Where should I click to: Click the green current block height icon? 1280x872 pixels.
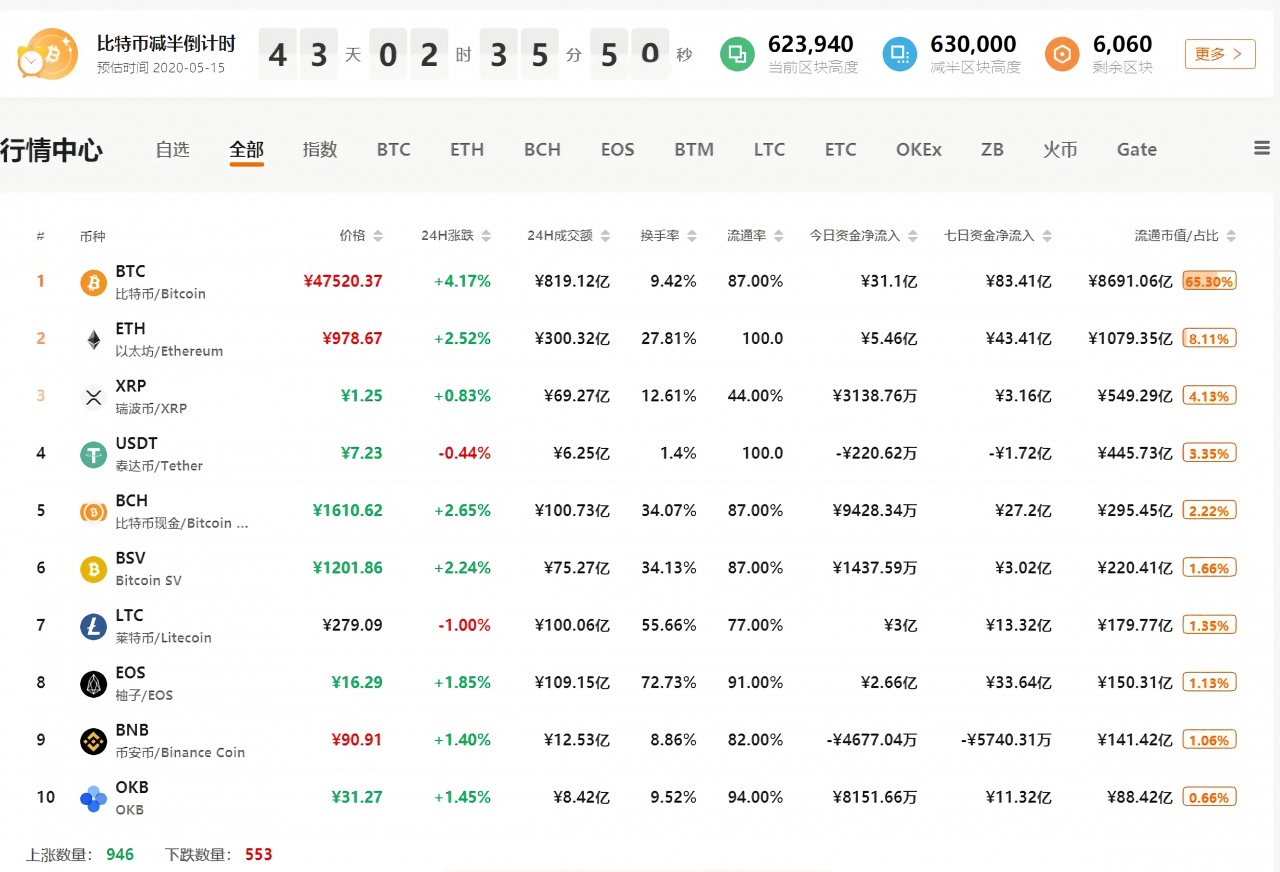click(738, 54)
